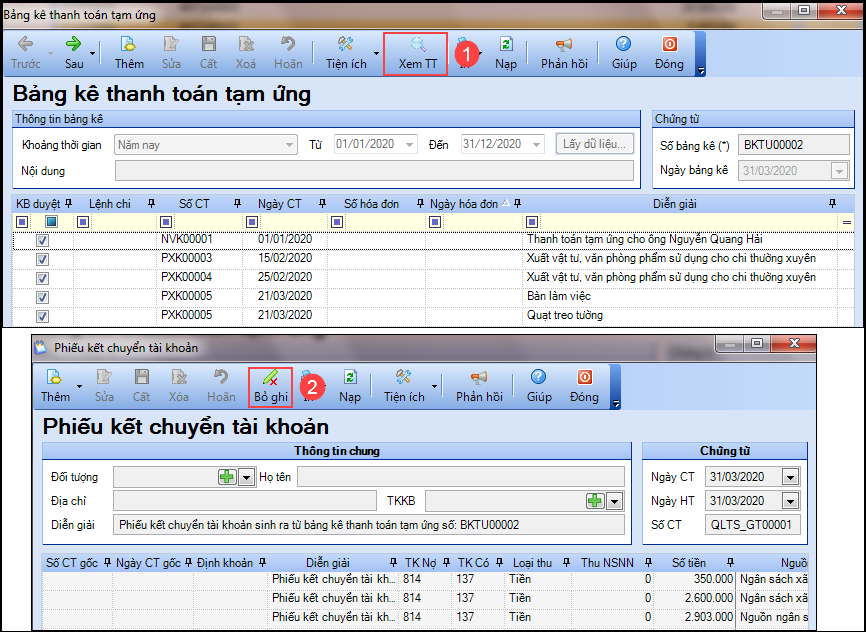Screen dimensions: 866x632
Task: Click the Họ tên input field
Action: [x=461, y=476]
